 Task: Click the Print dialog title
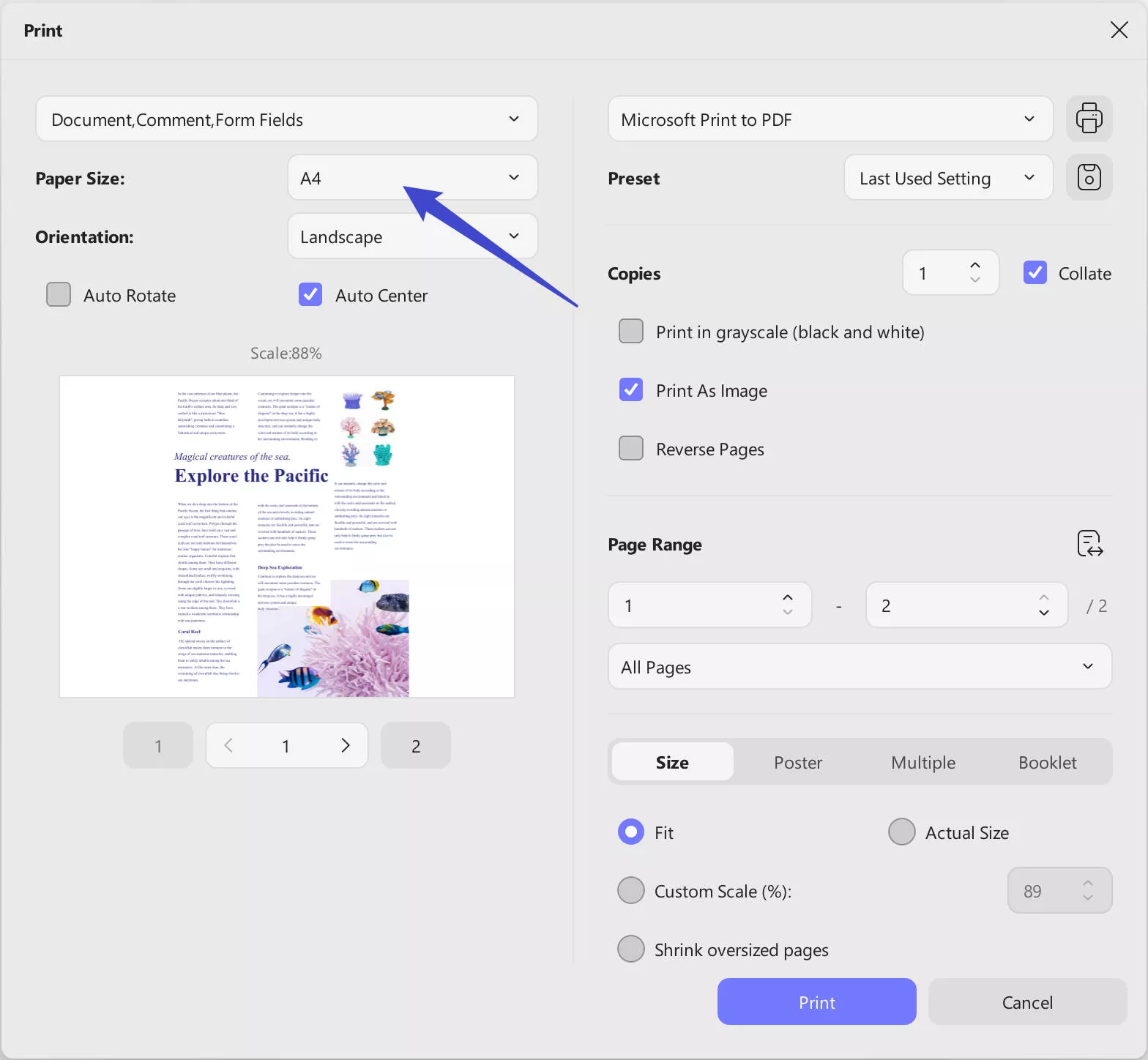[43, 30]
